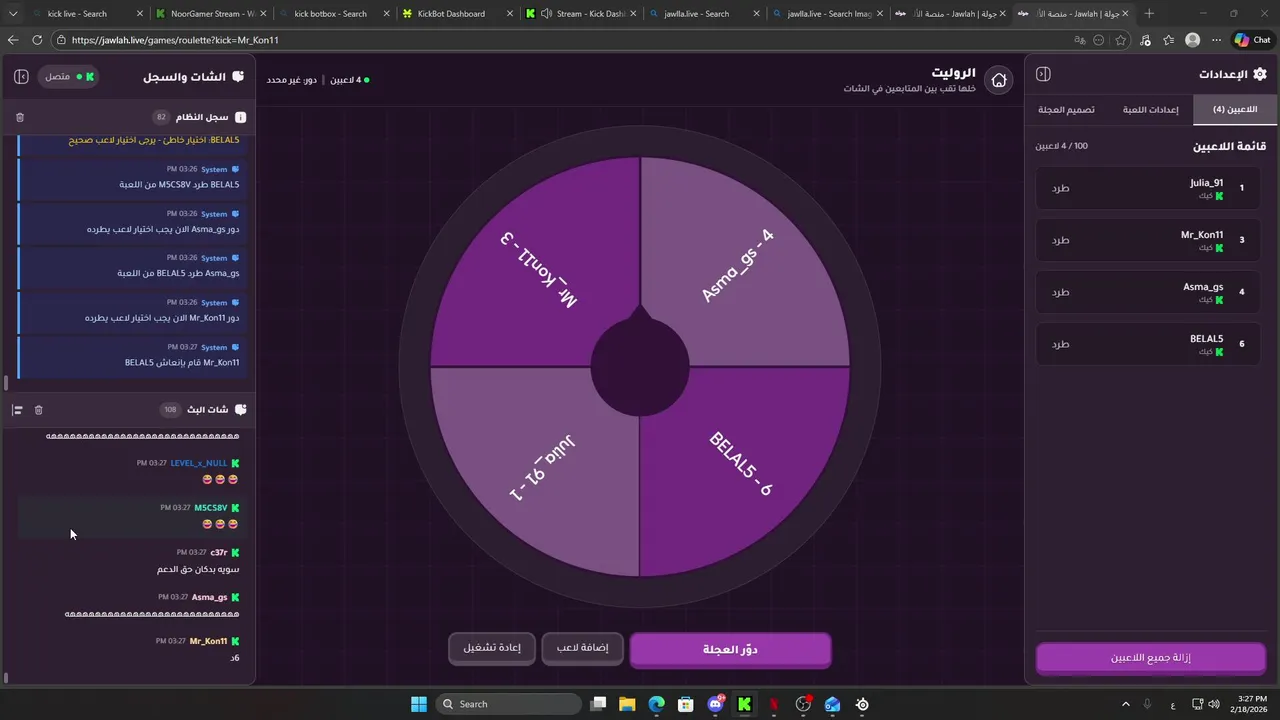Clear the system log with the trash icon
This screenshot has width=1280, height=720.
(20, 117)
